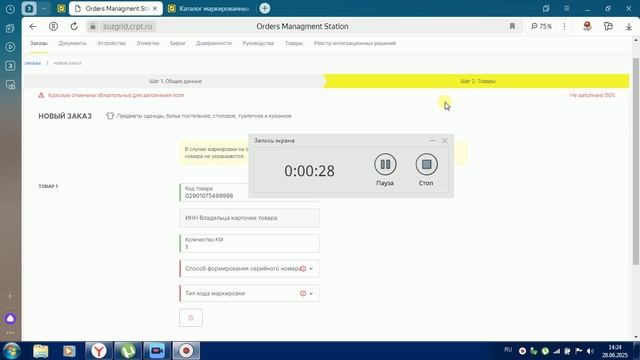Add a new browser tab with plus
Image resolution: width=640 pixels, height=360 pixels.
[264, 8]
